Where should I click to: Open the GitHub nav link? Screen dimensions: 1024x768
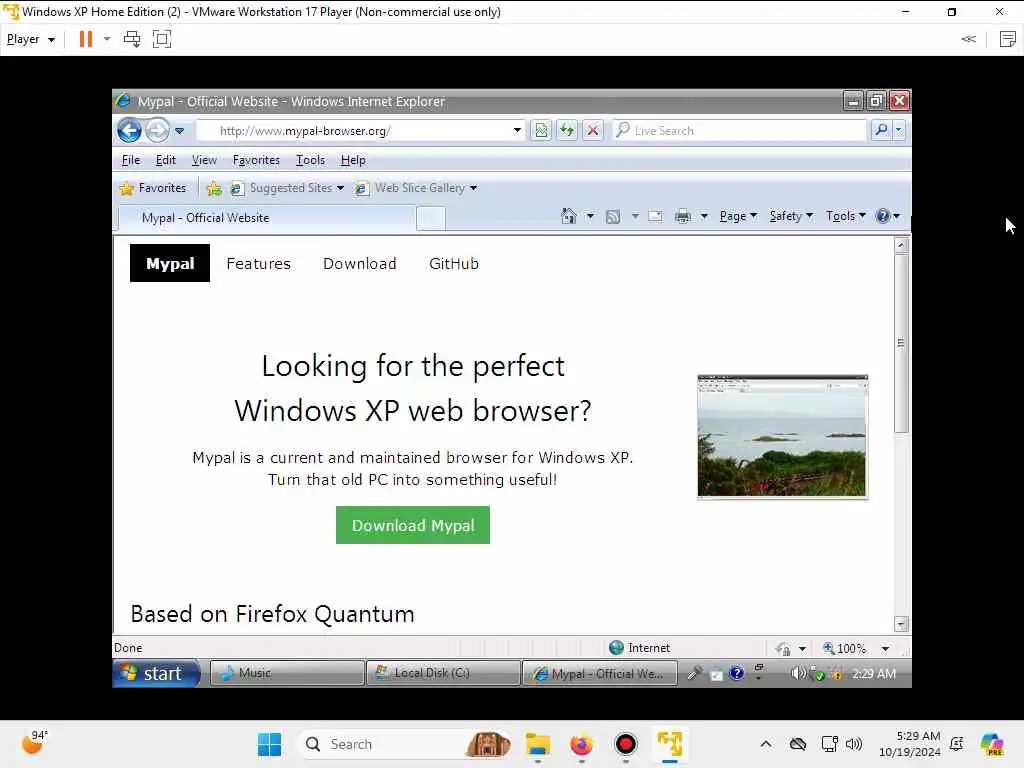[454, 263]
